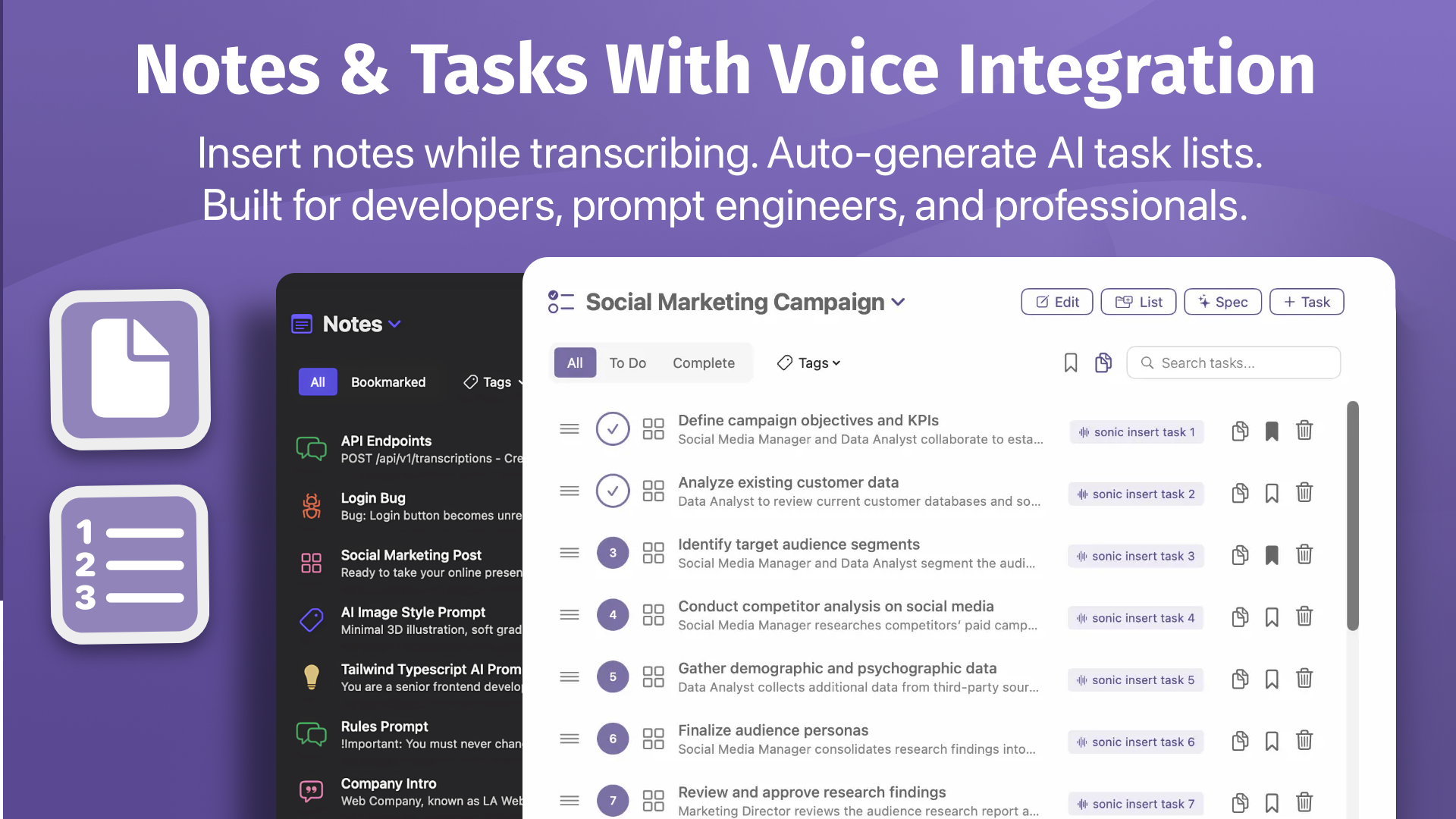The width and height of the screenshot is (1456, 819).
Task: Mark task number 4 as complete
Action: click(613, 615)
